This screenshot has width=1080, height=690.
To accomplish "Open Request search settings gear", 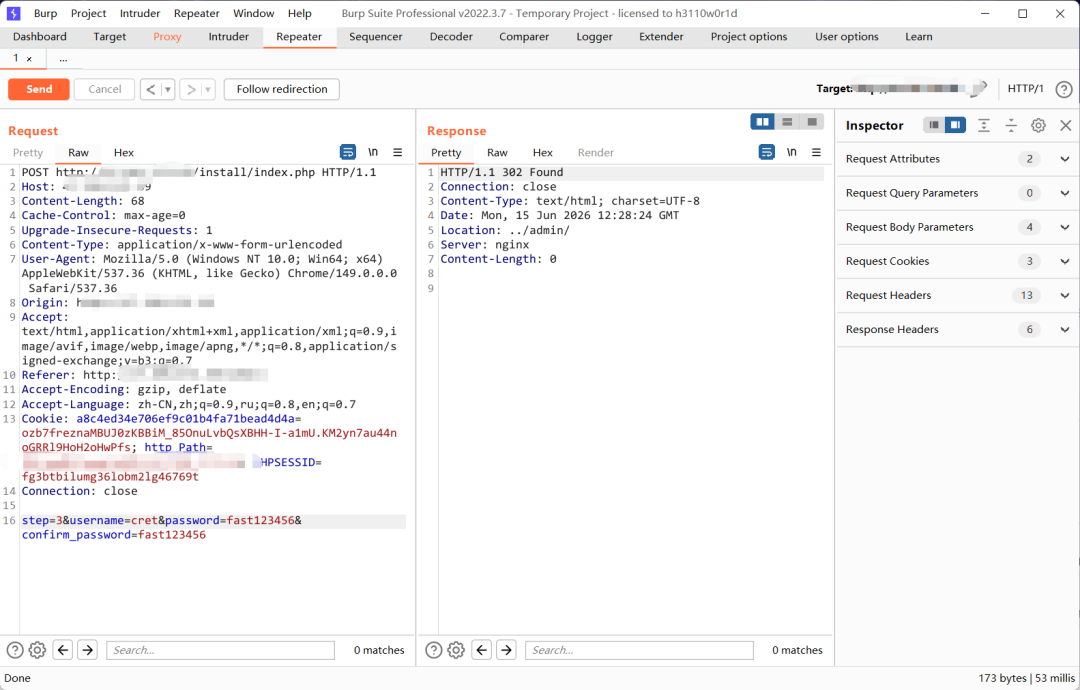I will [38, 650].
